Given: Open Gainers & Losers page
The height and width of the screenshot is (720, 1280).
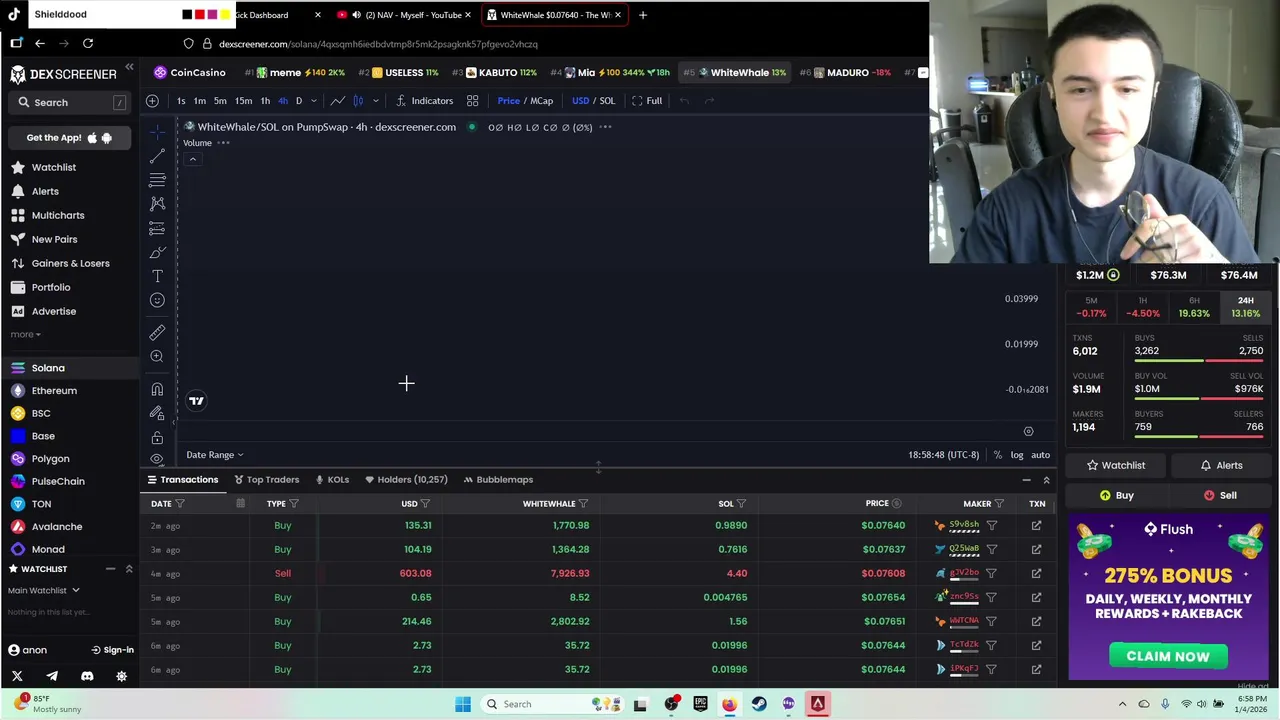Looking at the screenshot, I should pos(70,263).
